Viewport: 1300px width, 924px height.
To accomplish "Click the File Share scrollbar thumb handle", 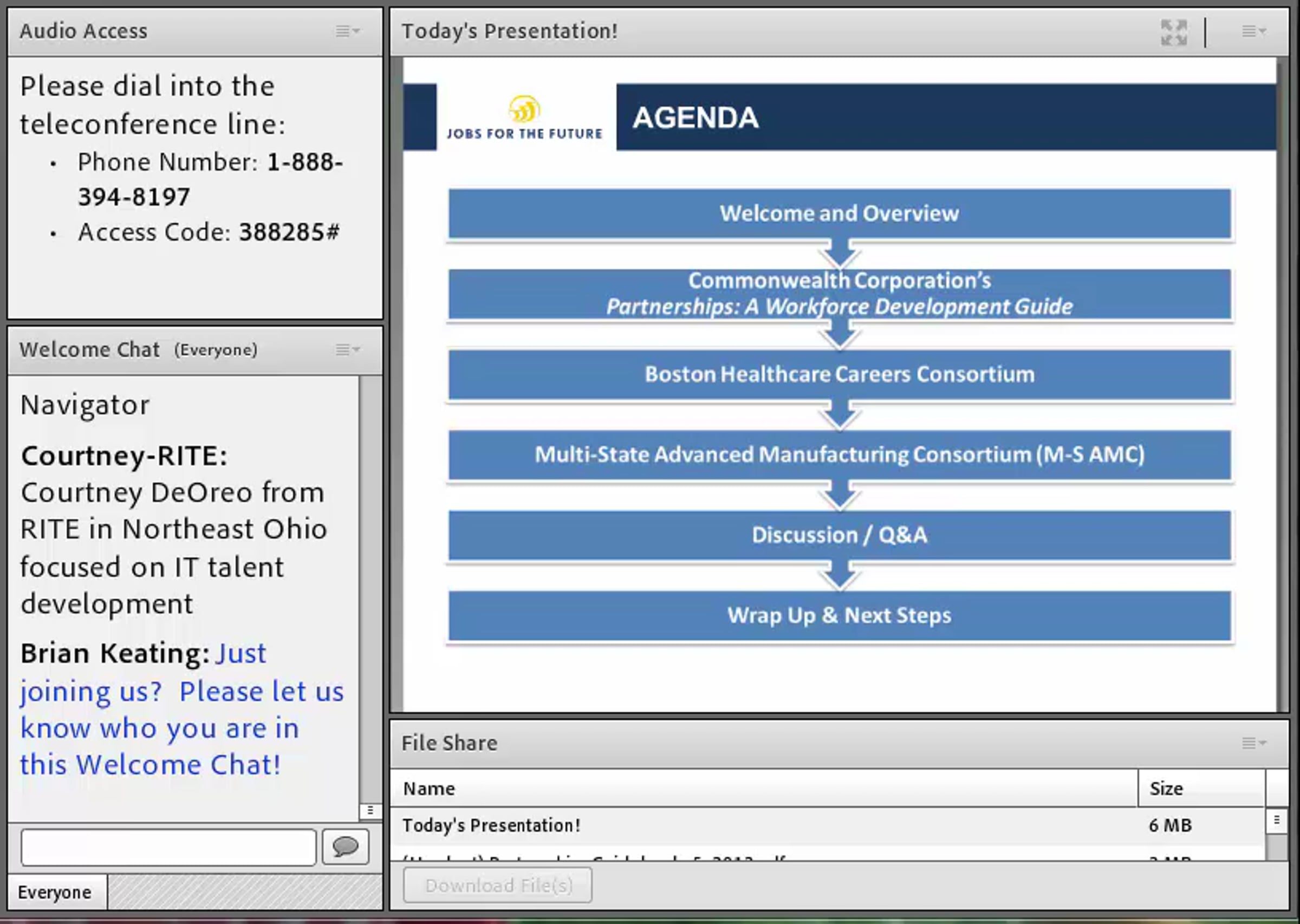I will click(1277, 820).
